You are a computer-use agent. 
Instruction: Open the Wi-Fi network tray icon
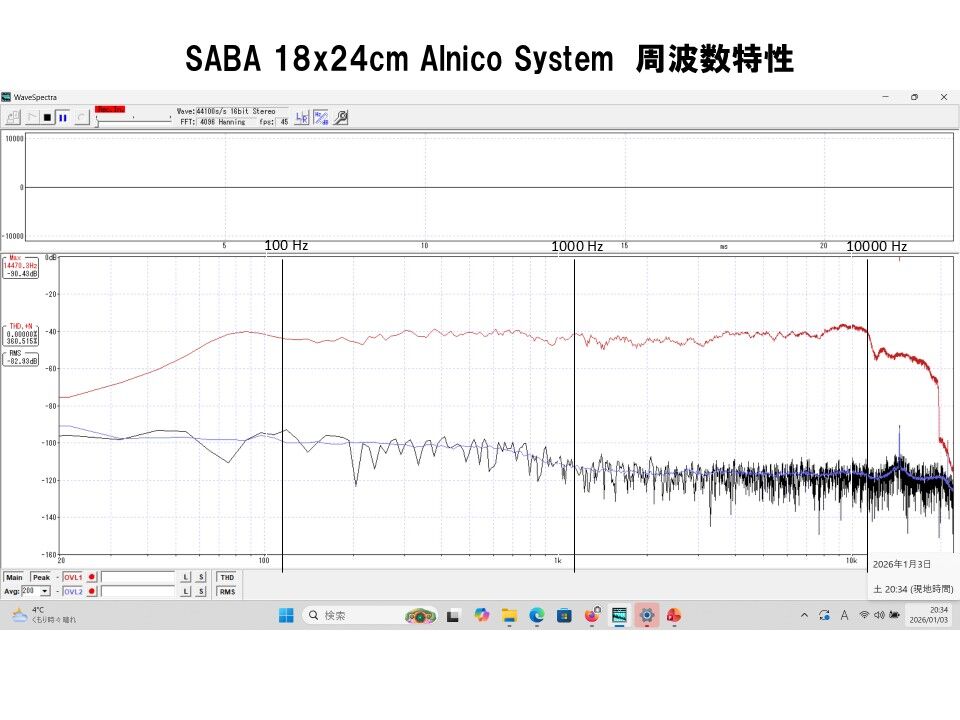tap(864, 615)
